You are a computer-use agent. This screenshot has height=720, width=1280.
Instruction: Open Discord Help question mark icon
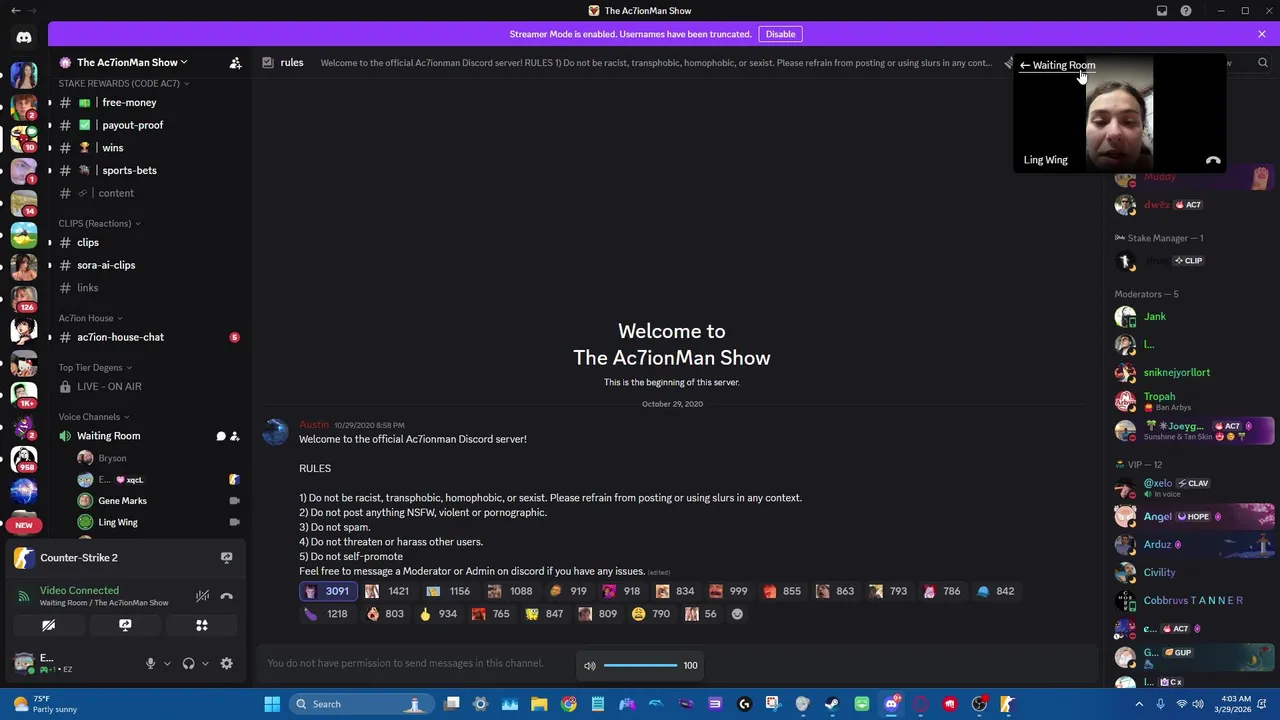click(1186, 11)
